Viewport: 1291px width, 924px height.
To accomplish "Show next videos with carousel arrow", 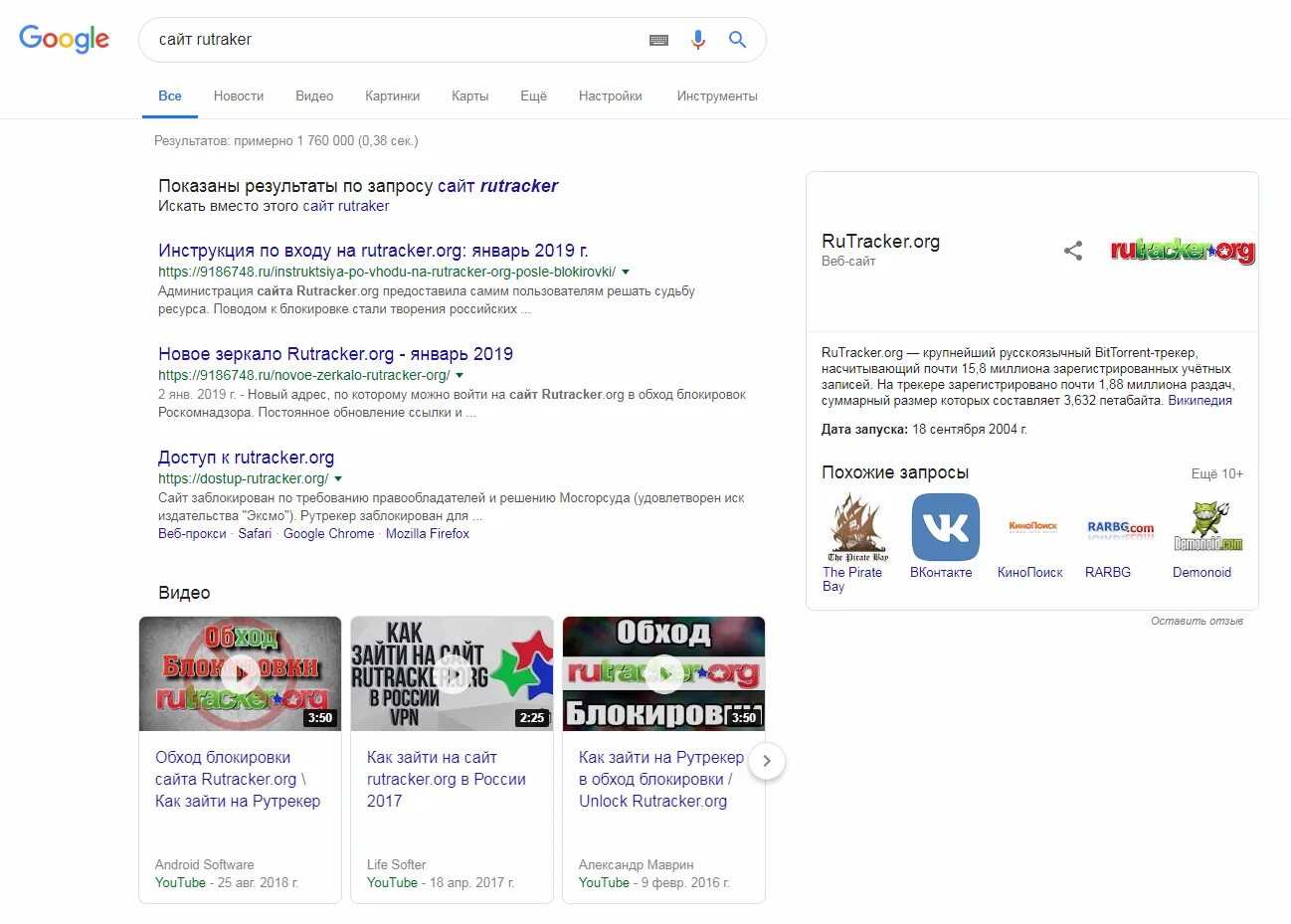I will tap(766, 761).
